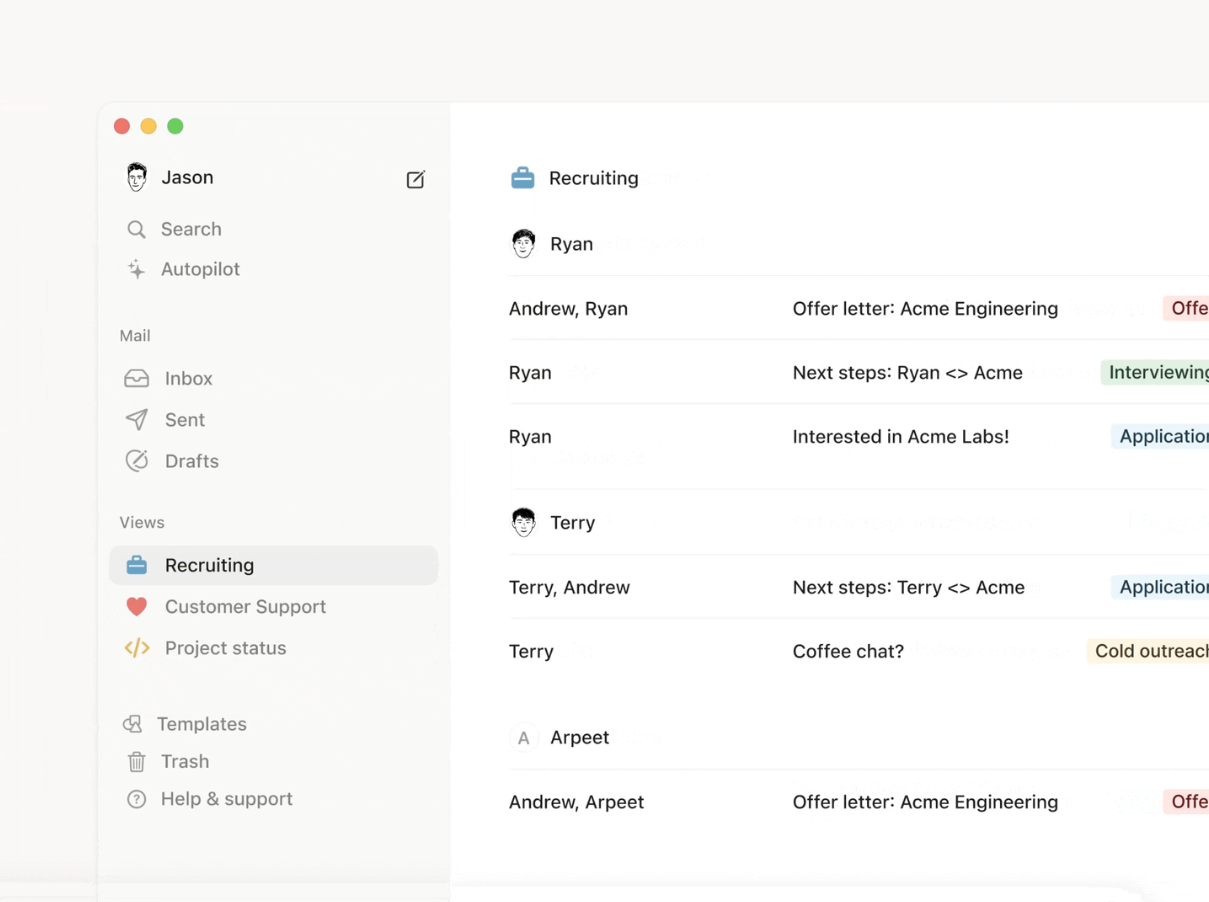Screen dimensions: 1209x902
Task: Click the Recruiting page title
Action: tap(593, 178)
